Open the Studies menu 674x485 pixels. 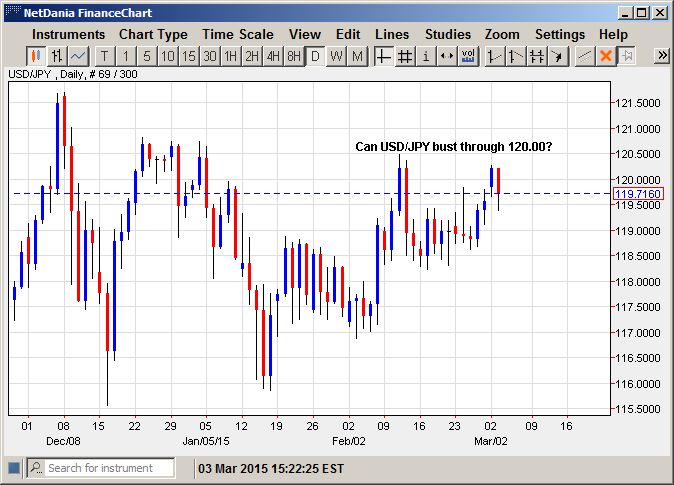[448, 34]
